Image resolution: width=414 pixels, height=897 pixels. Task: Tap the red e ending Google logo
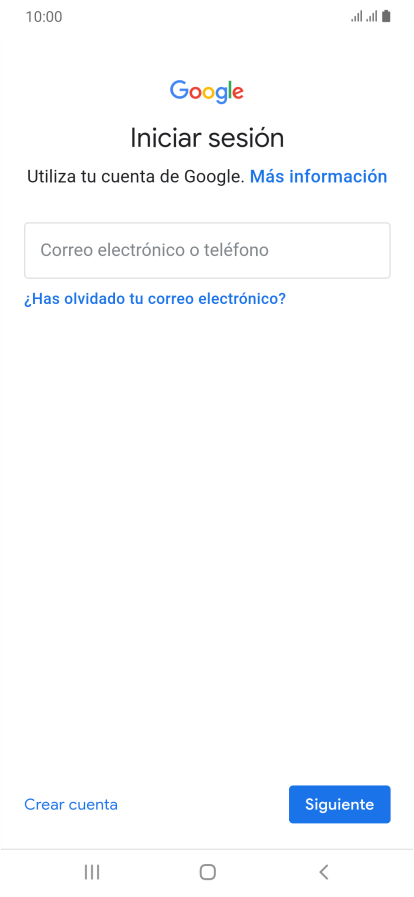[x=238, y=94]
